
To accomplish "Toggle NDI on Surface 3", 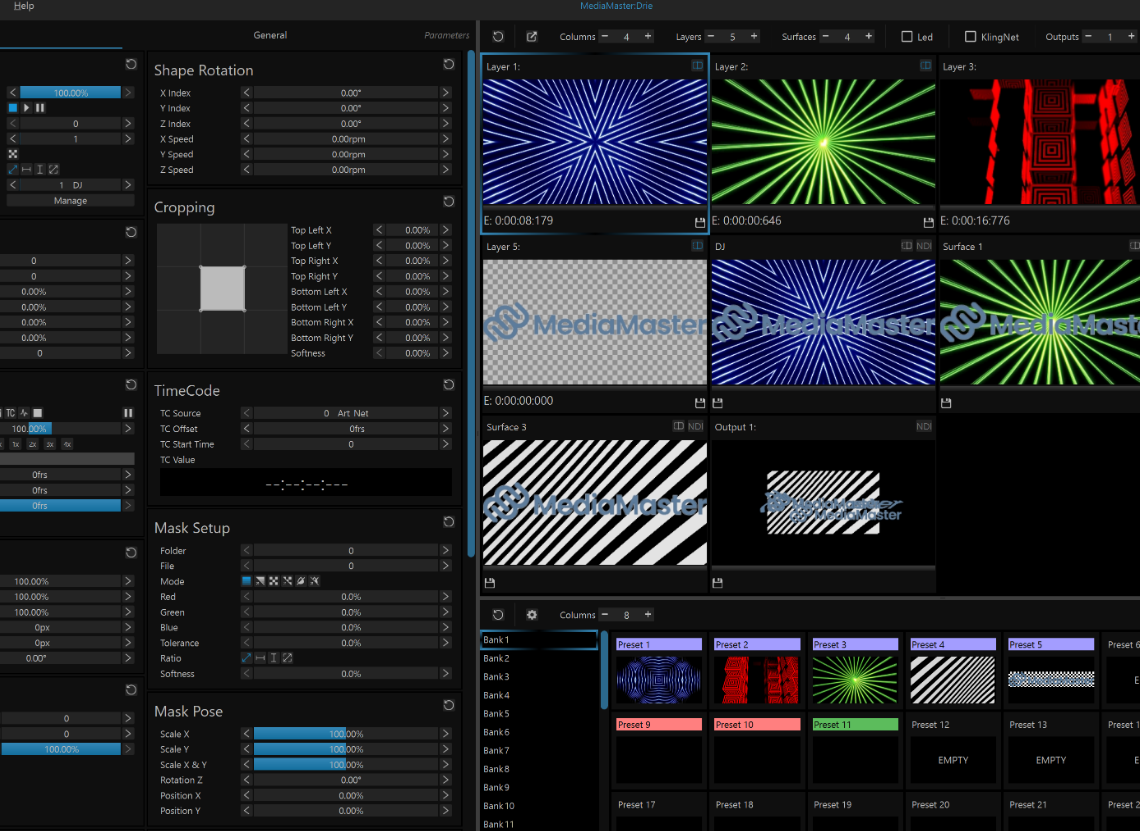I will [695, 427].
